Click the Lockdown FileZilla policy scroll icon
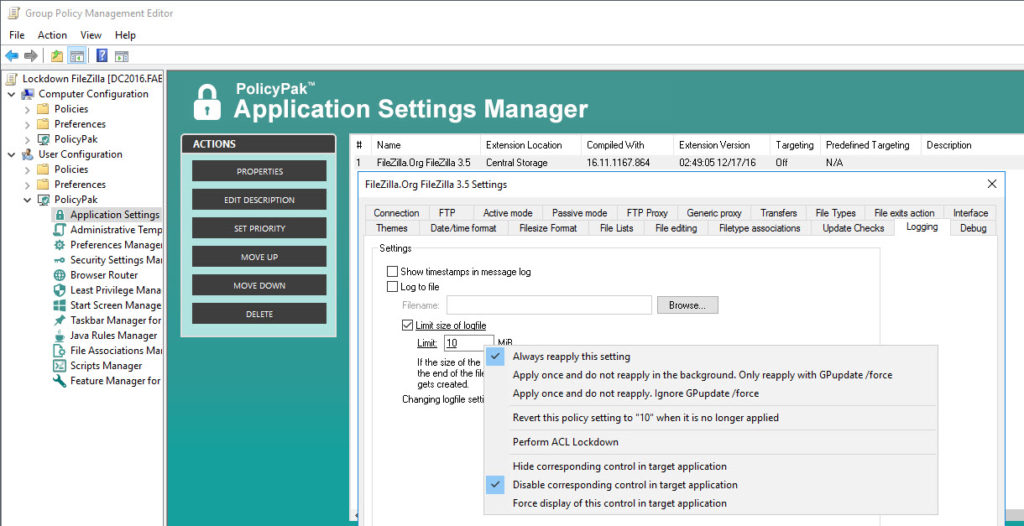Image resolution: width=1024 pixels, height=526 pixels. coord(12,79)
